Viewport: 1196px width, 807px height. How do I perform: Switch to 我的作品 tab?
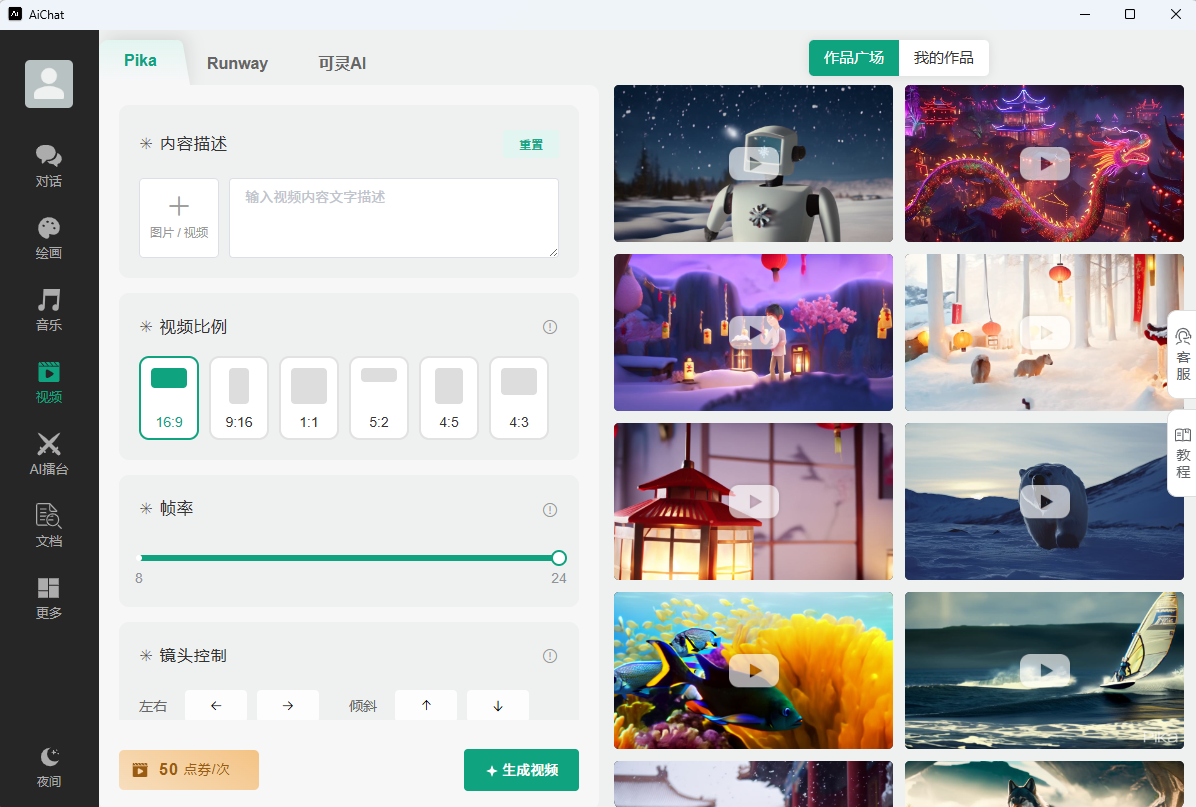click(x=943, y=58)
